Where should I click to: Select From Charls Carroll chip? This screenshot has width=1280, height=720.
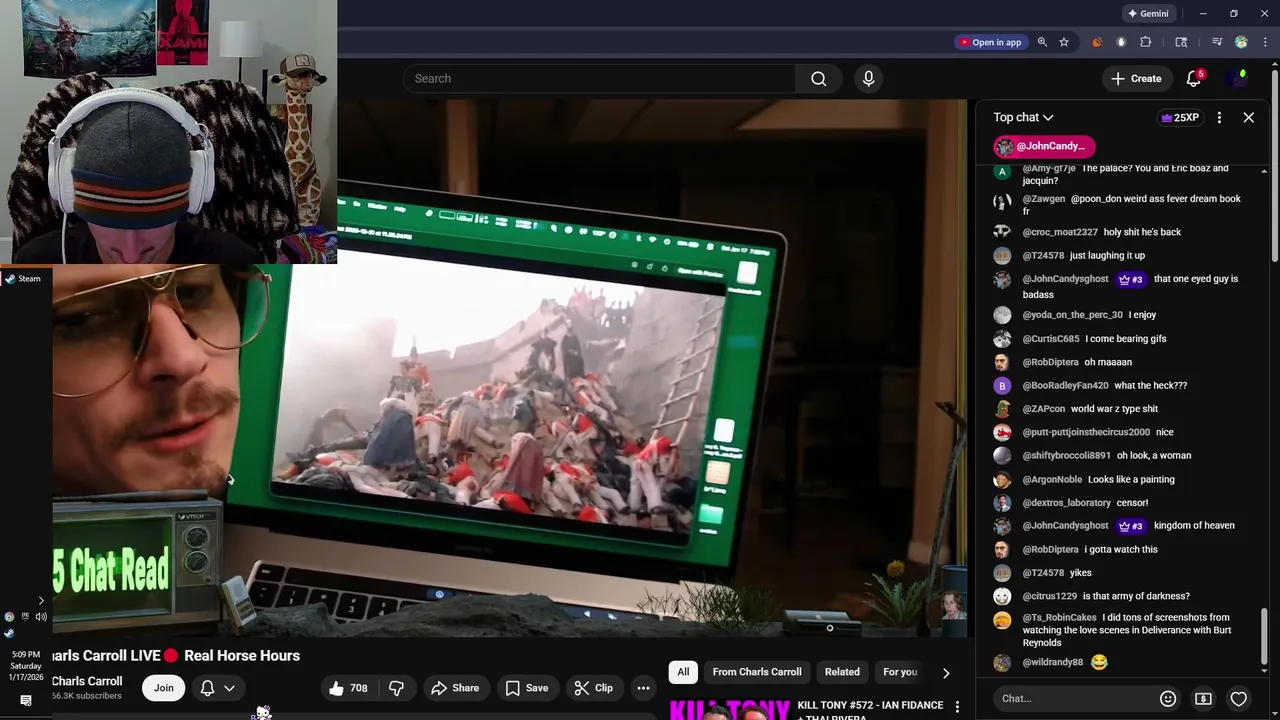pos(757,672)
